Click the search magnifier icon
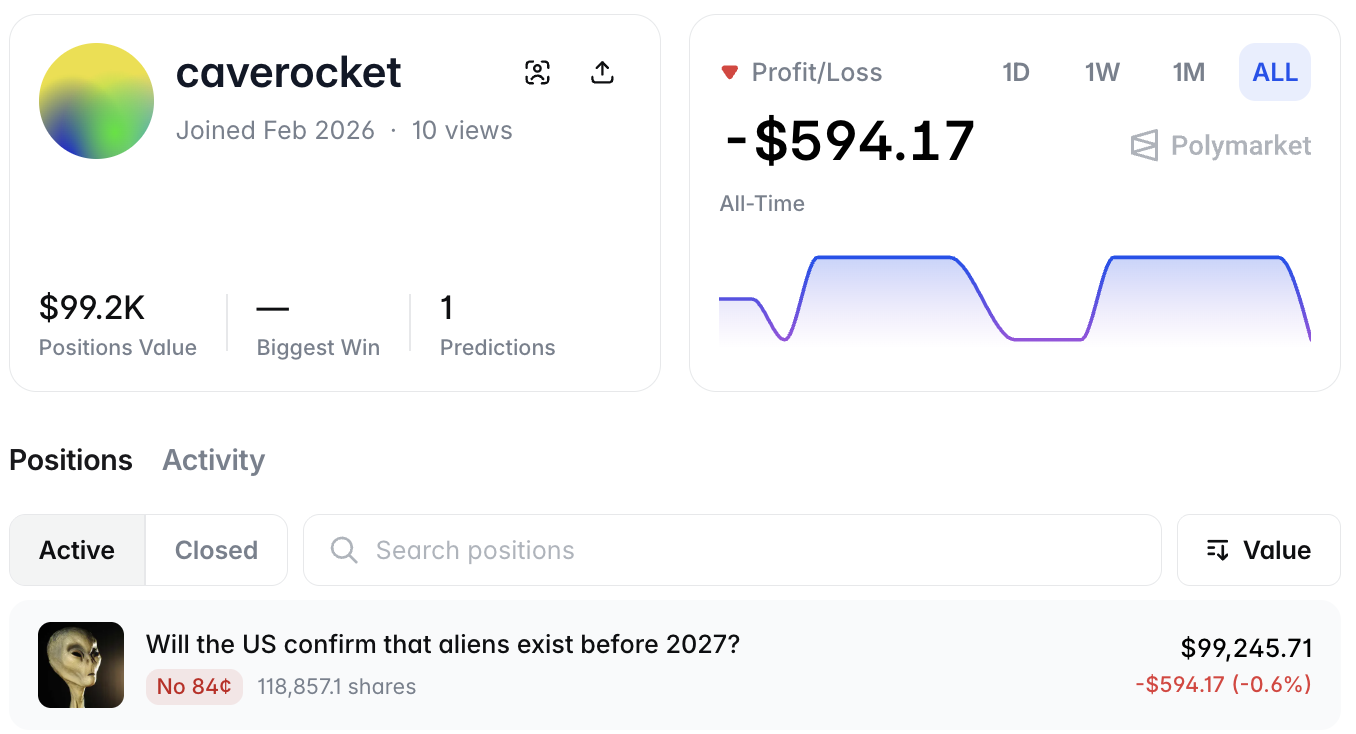This screenshot has height=734, width=1356. [x=344, y=550]
